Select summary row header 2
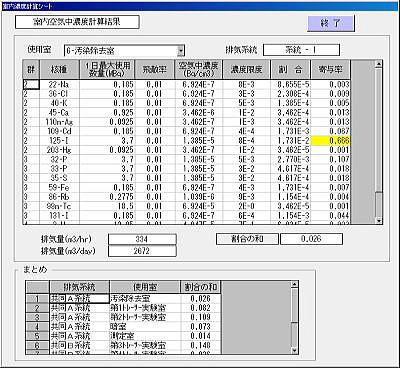 coord(37,308)
